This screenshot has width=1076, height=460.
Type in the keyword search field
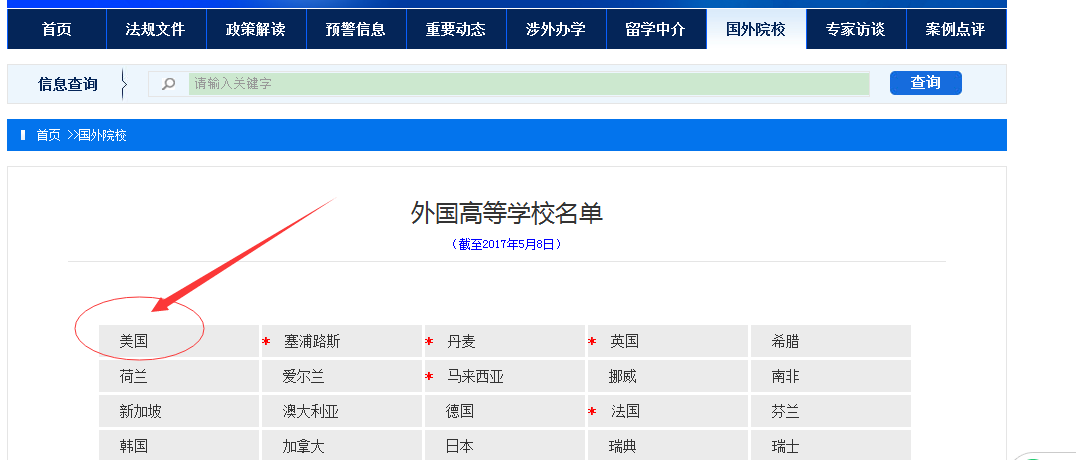click(x=528, y=84)
